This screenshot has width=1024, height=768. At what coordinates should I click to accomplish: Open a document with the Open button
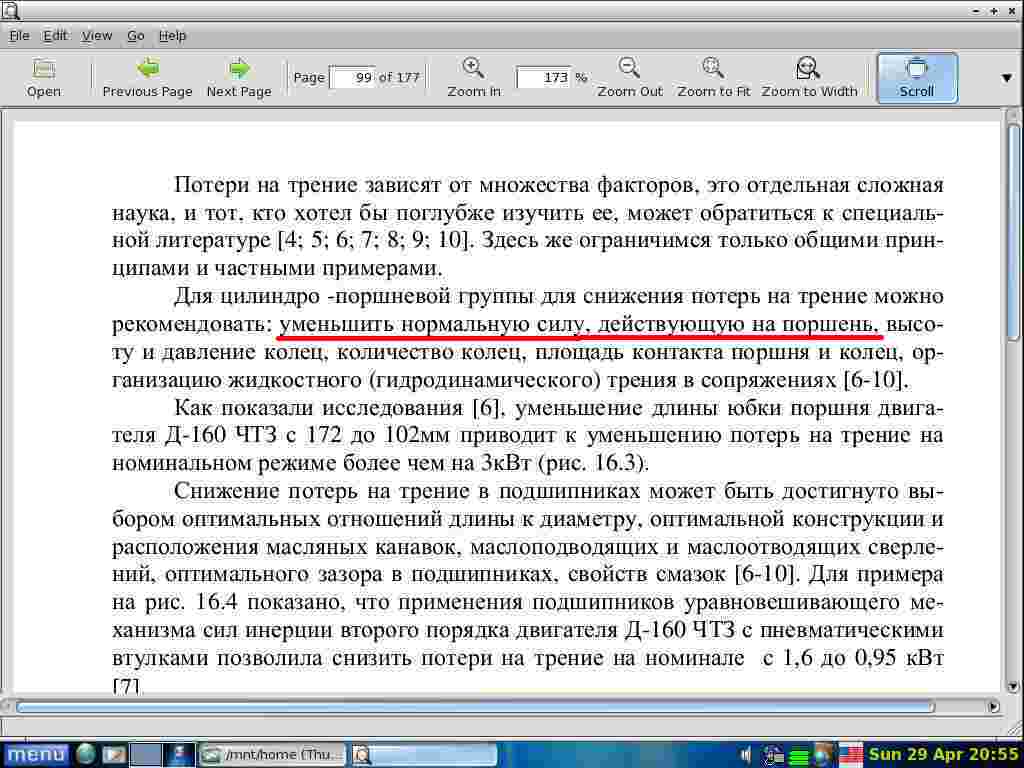[44, 78]
